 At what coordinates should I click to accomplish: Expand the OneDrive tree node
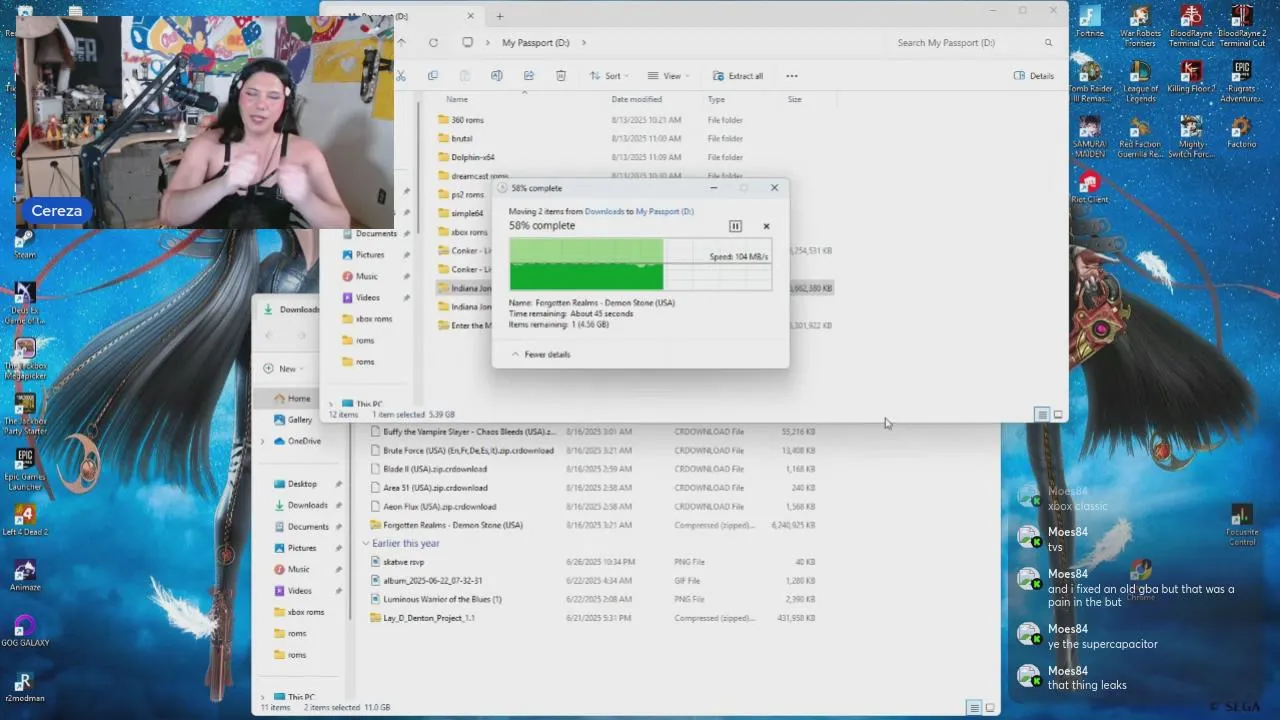tap(263, 441)
